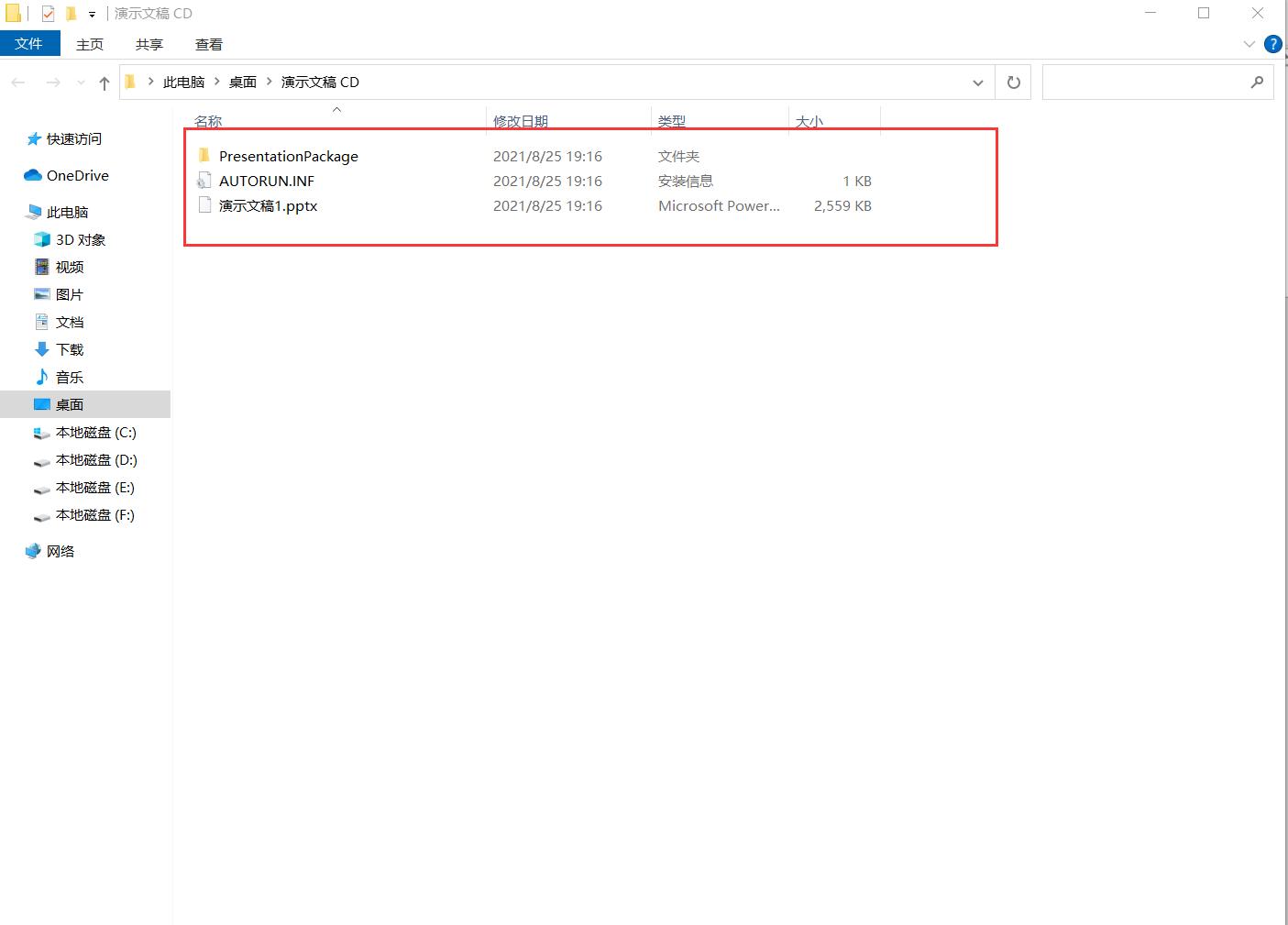Select the PresentationPackage folder icon

[204, 156]
